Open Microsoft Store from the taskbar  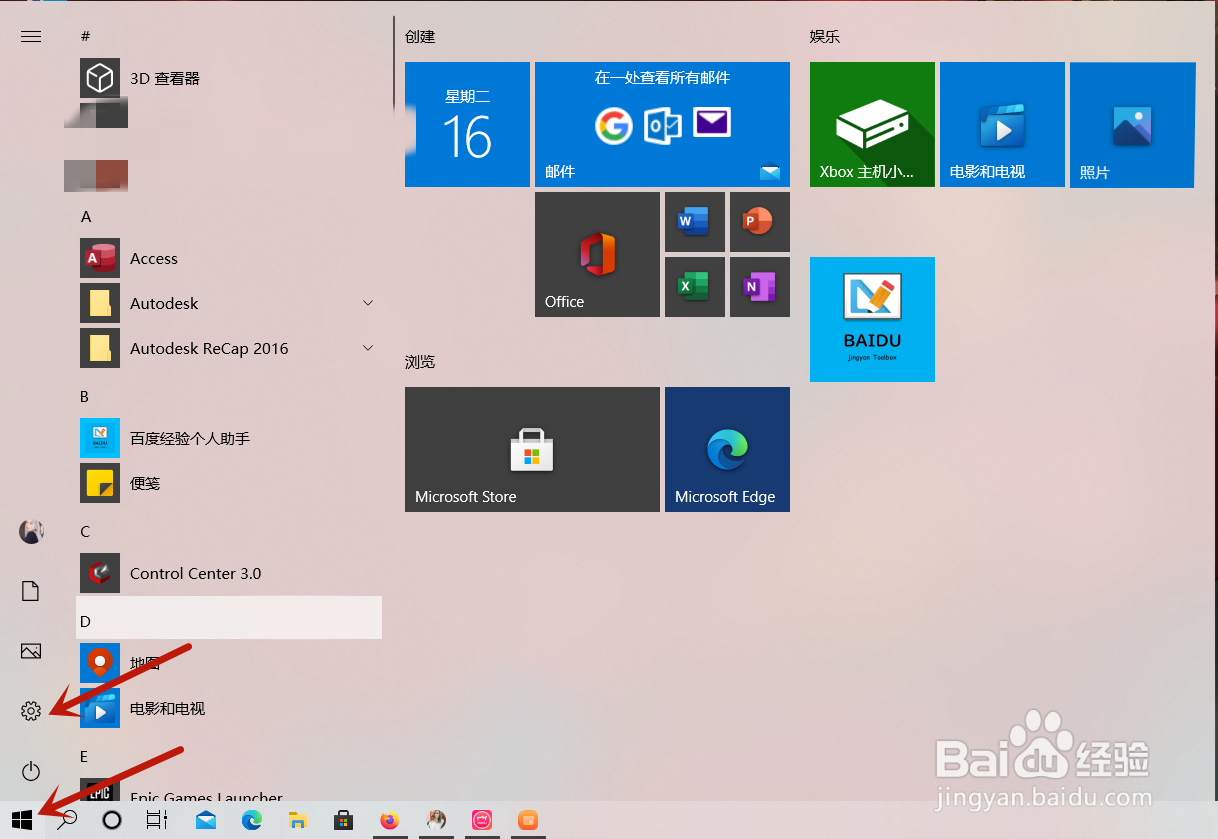(343, 820)
